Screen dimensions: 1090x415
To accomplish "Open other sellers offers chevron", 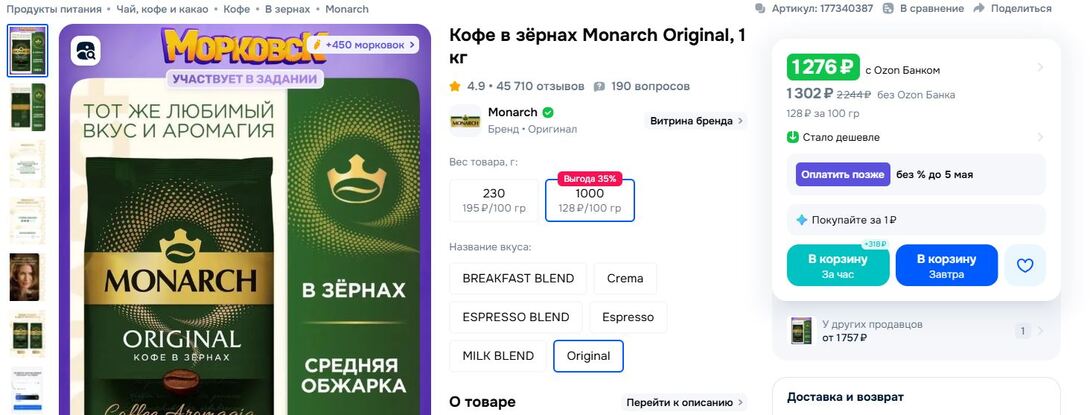I will [x=1040, y=331].
